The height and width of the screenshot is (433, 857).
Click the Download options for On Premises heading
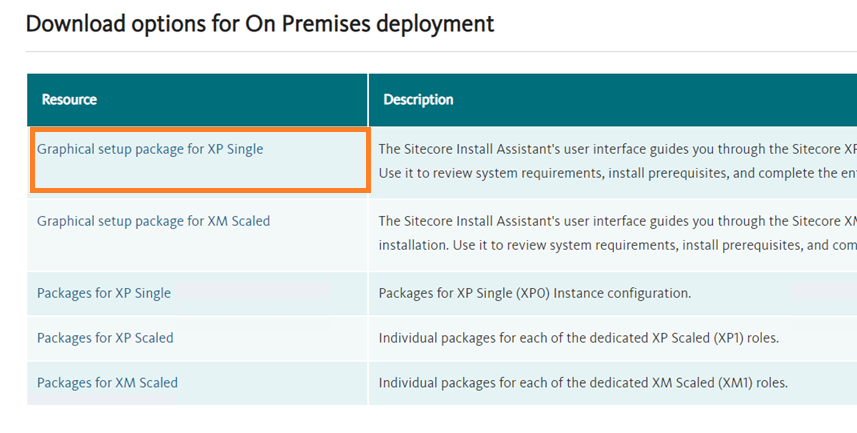(x=260, y=23)
